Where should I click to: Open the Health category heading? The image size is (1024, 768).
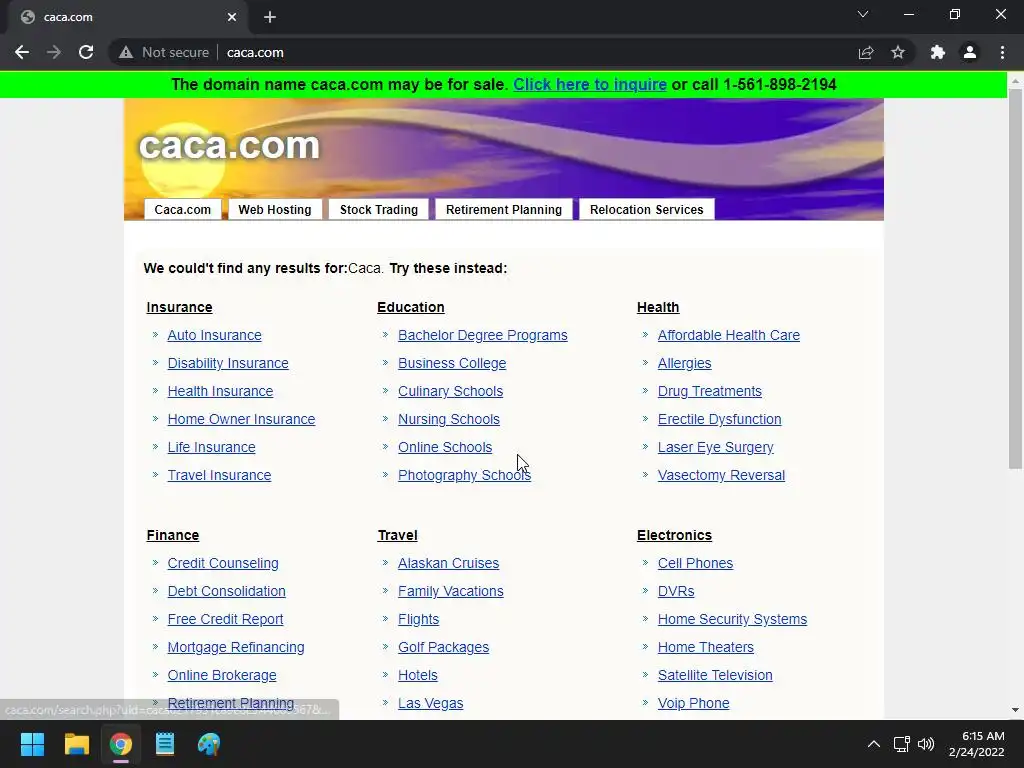pyautogui.click(x=658, y=307)
